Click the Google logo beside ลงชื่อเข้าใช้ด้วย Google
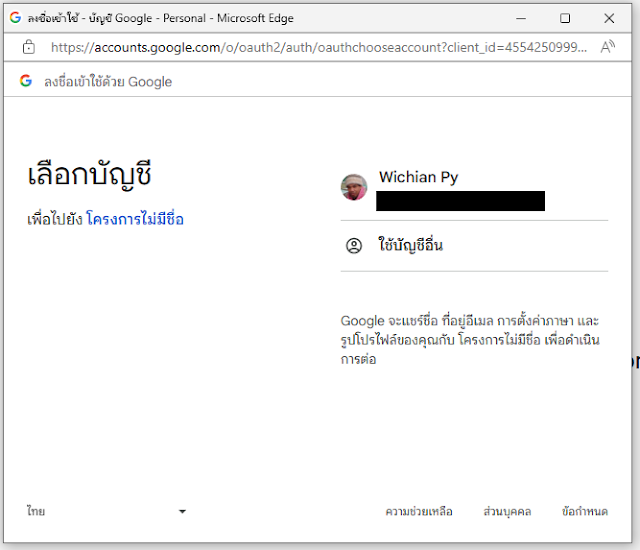The height and width of the screenshot is (550, 640). click(26, 81)
